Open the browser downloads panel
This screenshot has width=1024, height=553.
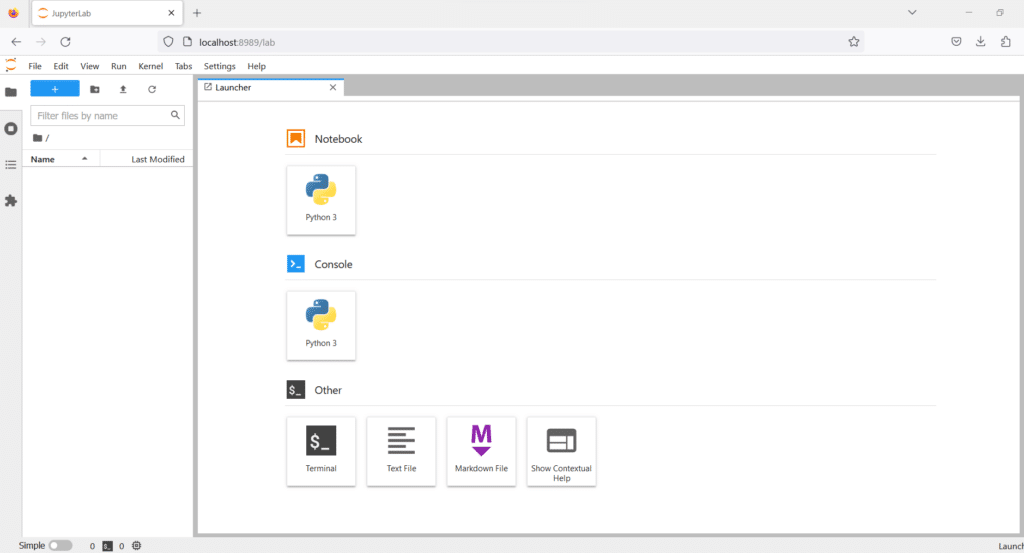(980, 42)
